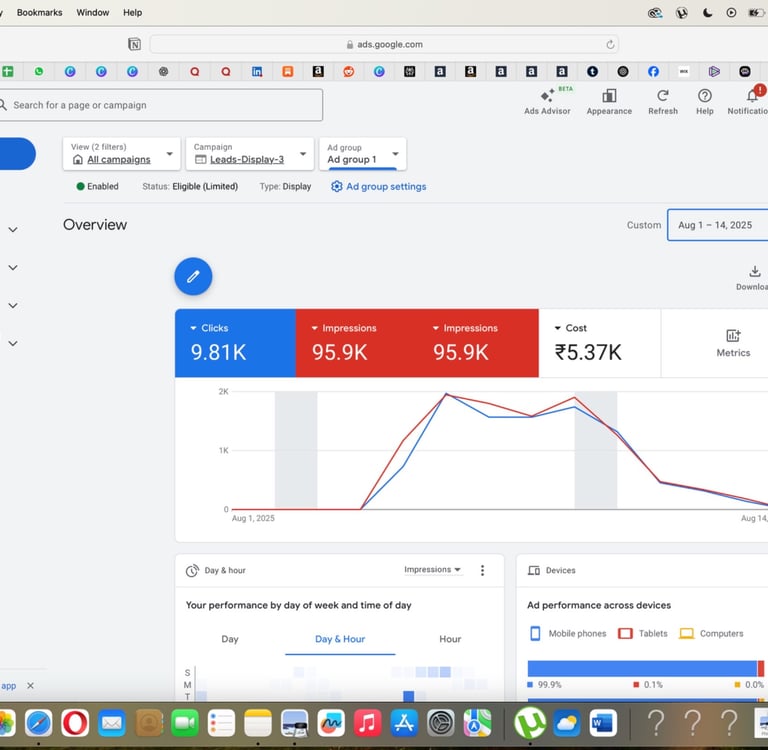Open the Notifications bell

(752, 96)
